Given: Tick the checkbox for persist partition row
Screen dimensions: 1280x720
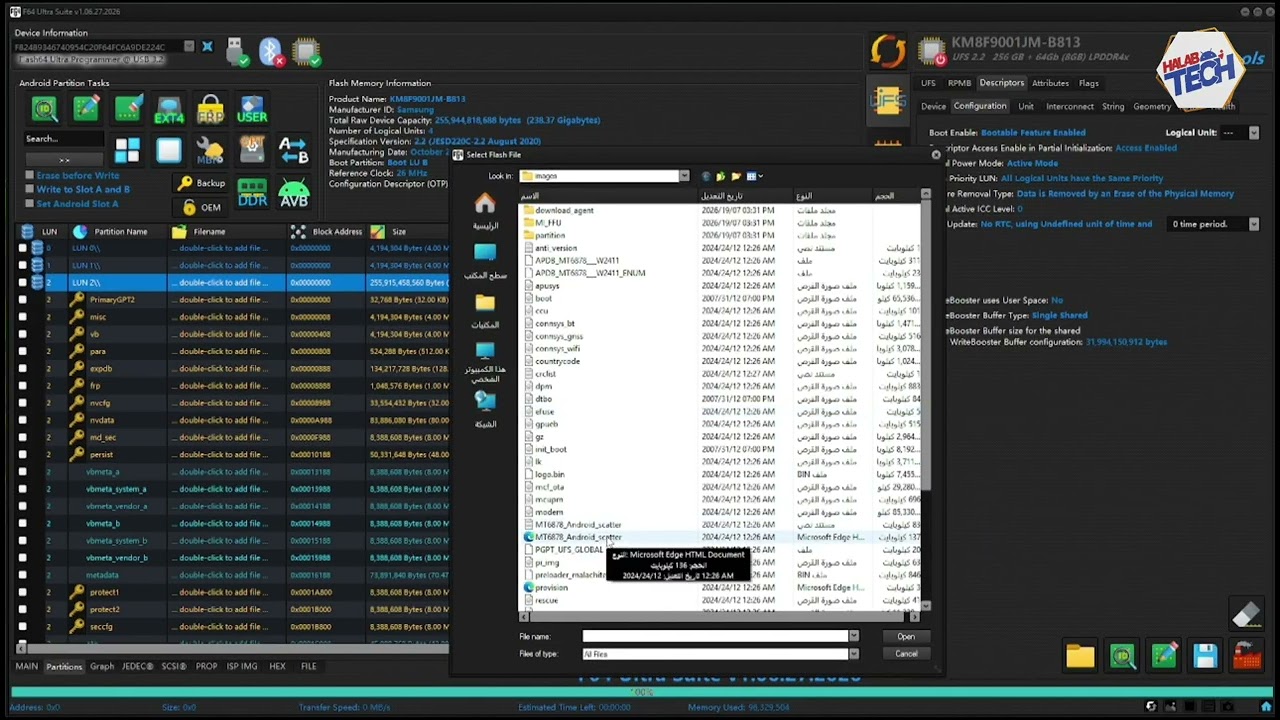Looking at the screenshot, I should click(x=23, y=454).
